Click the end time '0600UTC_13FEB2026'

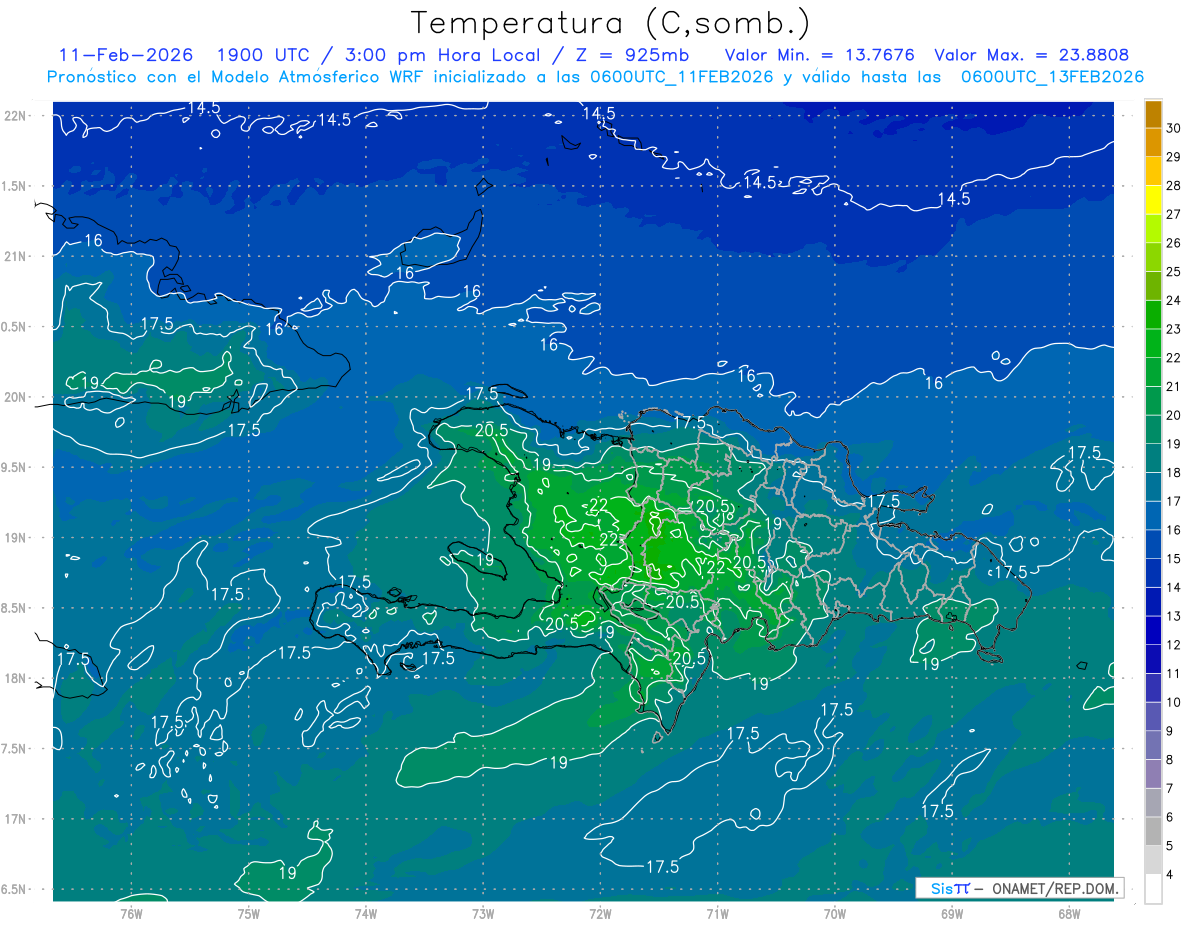click(1052, 77)
